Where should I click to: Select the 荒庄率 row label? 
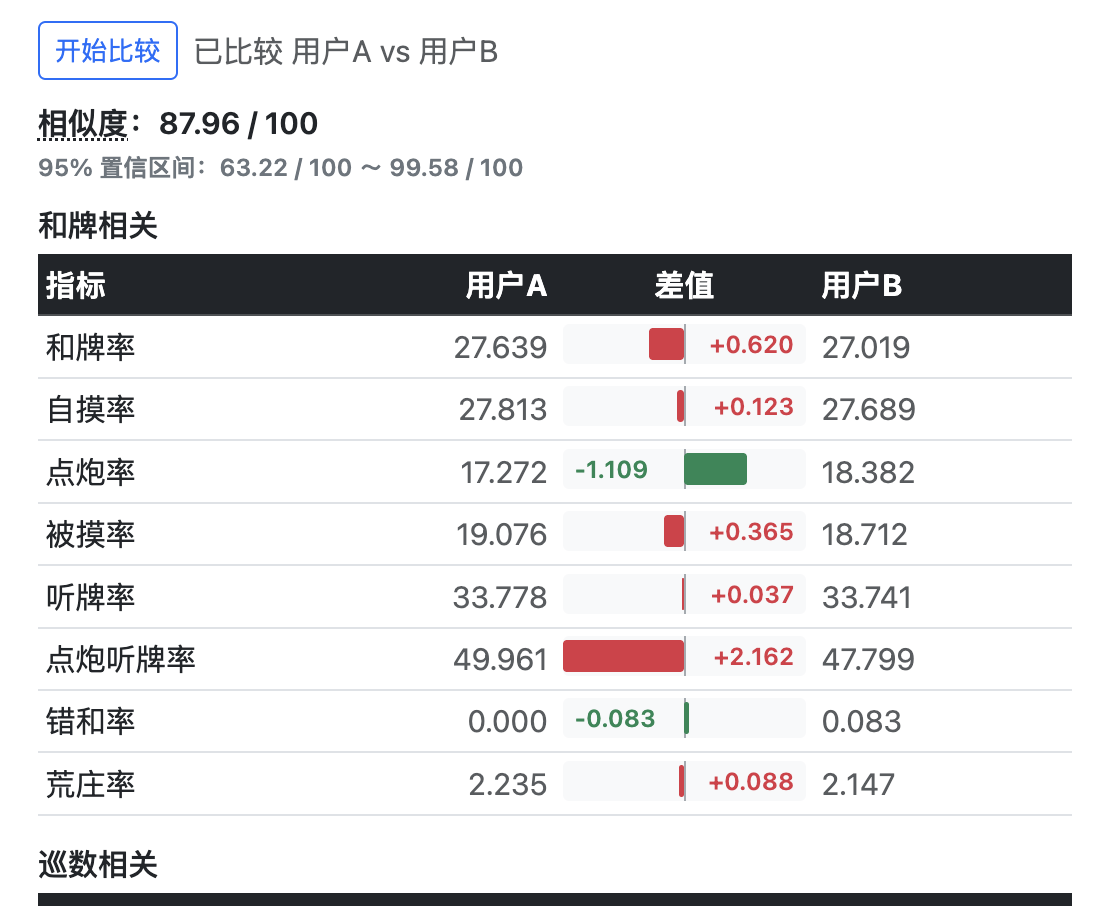tap(91, 785)
